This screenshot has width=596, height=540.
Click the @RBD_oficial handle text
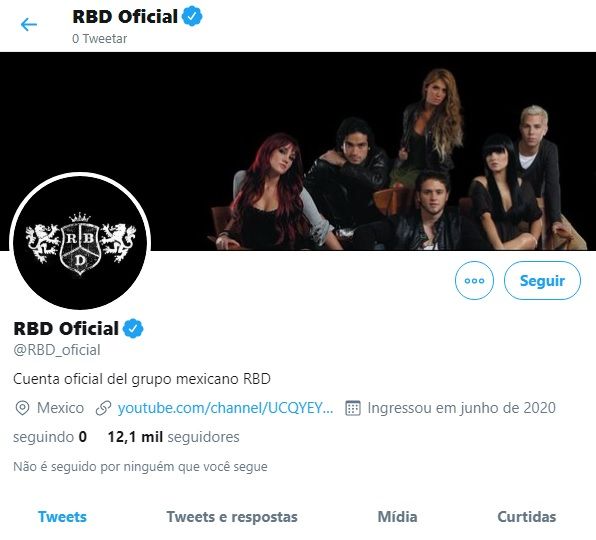[x=57, y=350]
